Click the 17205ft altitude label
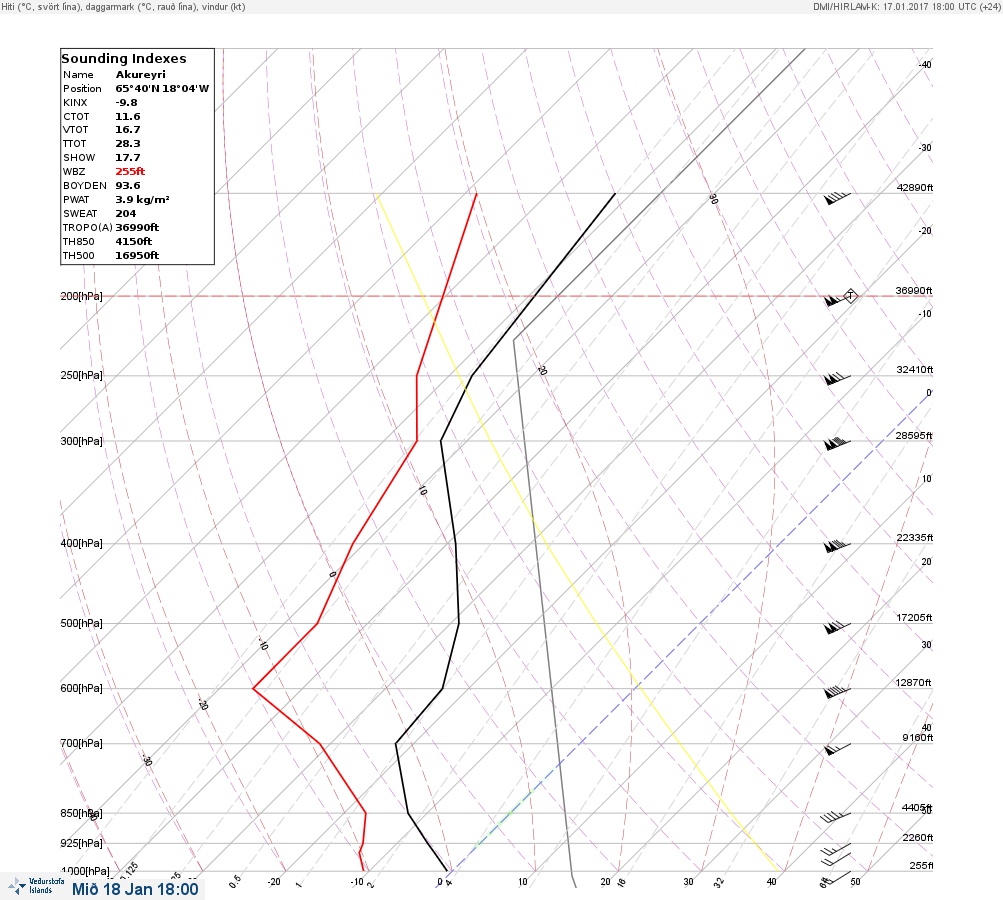This screenshot has height=900, width=1003. pyautogui.click(x=914, y=617)
